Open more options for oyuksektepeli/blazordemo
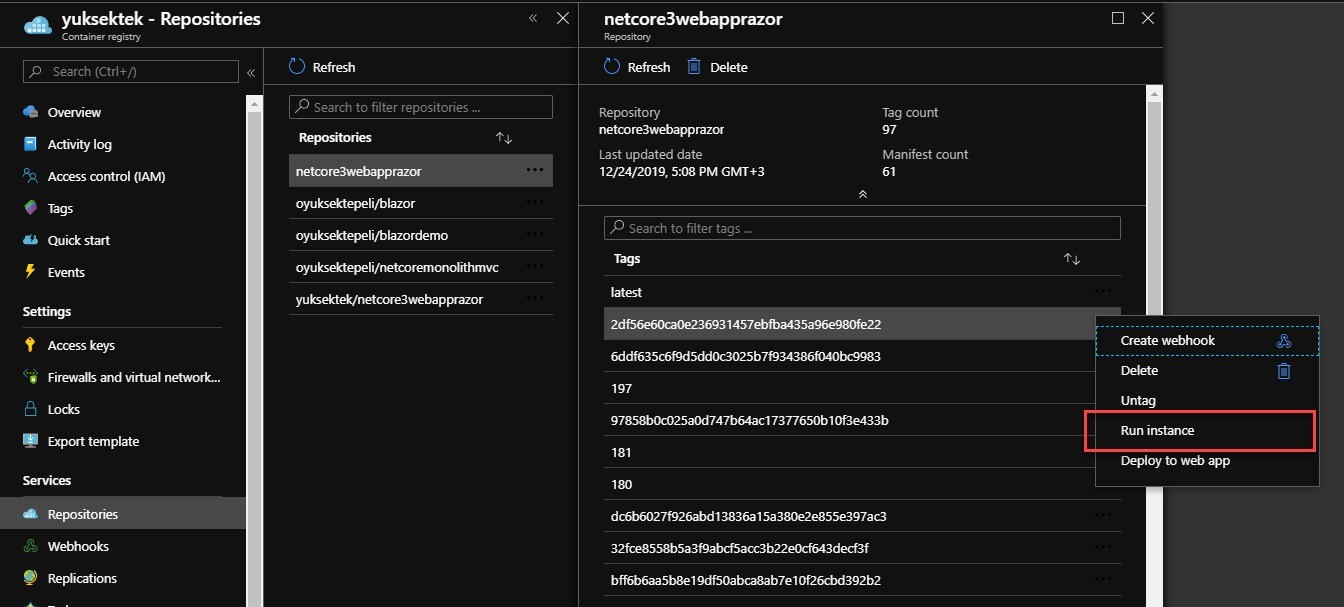 click(535, 235)
